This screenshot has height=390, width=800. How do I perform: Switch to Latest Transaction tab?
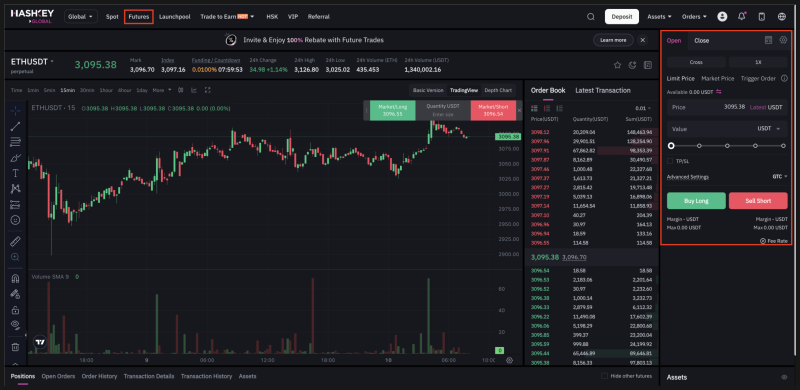[603, 90]
